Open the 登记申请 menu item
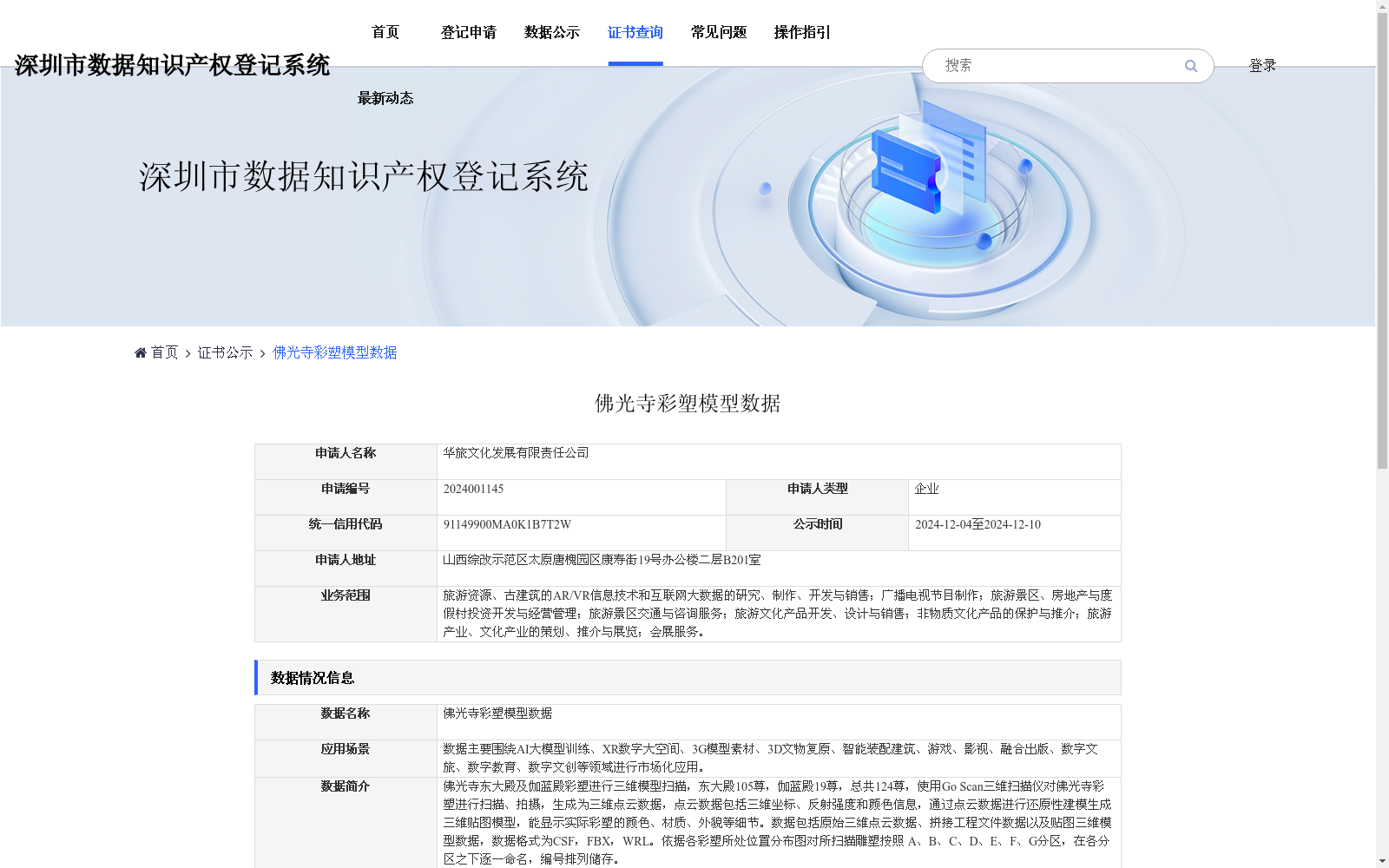This screenshot has width=1389, height=868. point(469,32)
